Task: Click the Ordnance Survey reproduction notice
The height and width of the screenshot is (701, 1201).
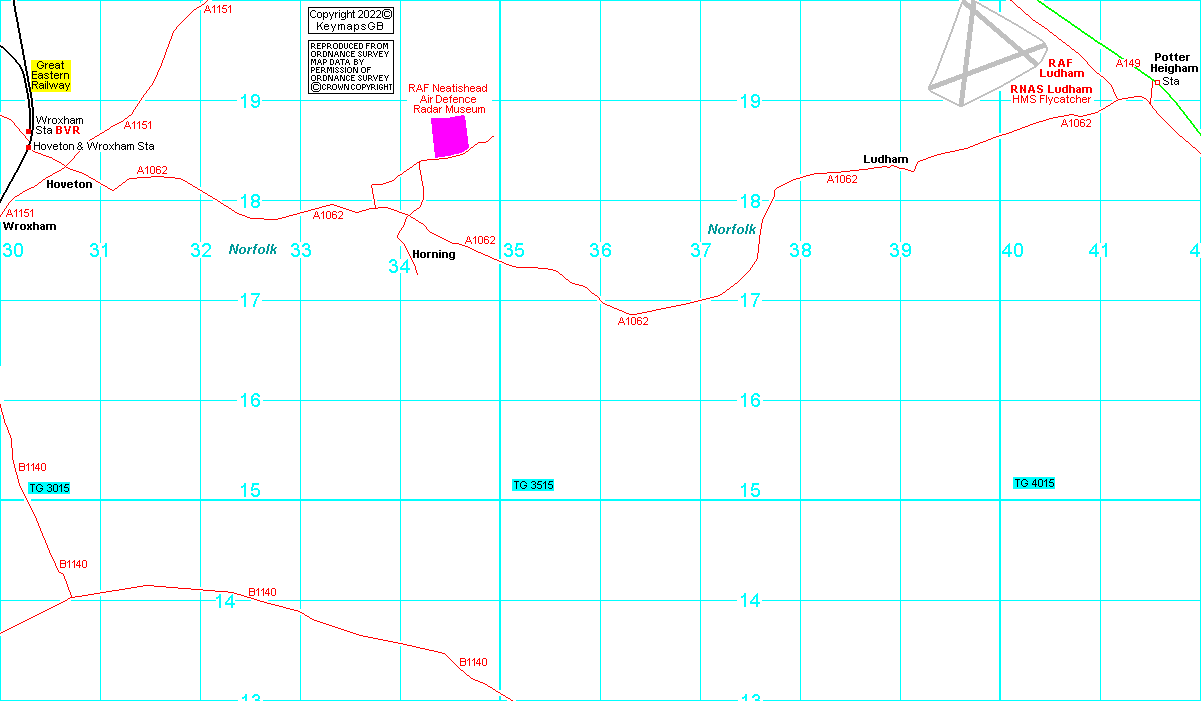Action: tap(351, 67)
